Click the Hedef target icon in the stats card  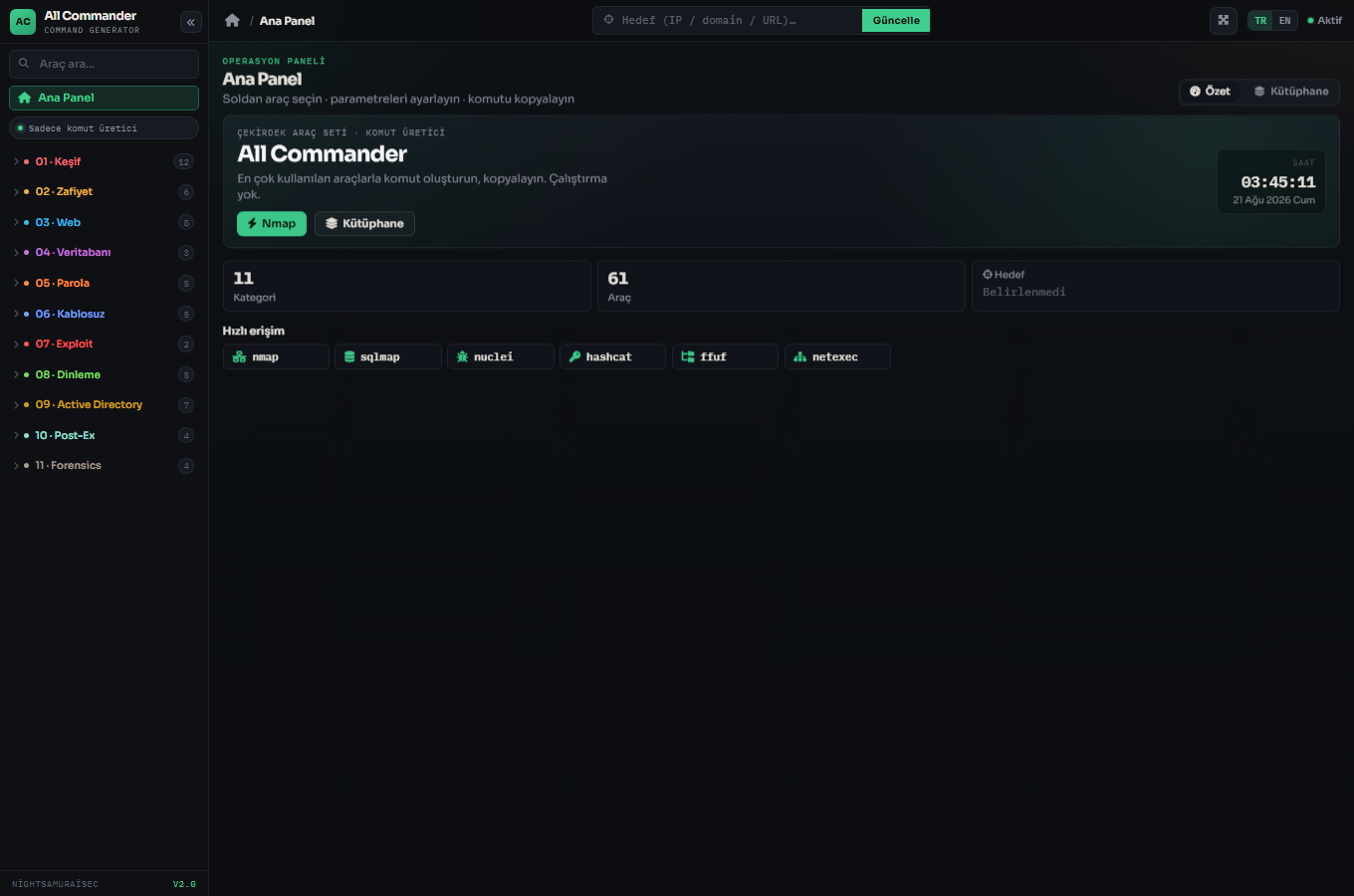(x=988, y=275)
